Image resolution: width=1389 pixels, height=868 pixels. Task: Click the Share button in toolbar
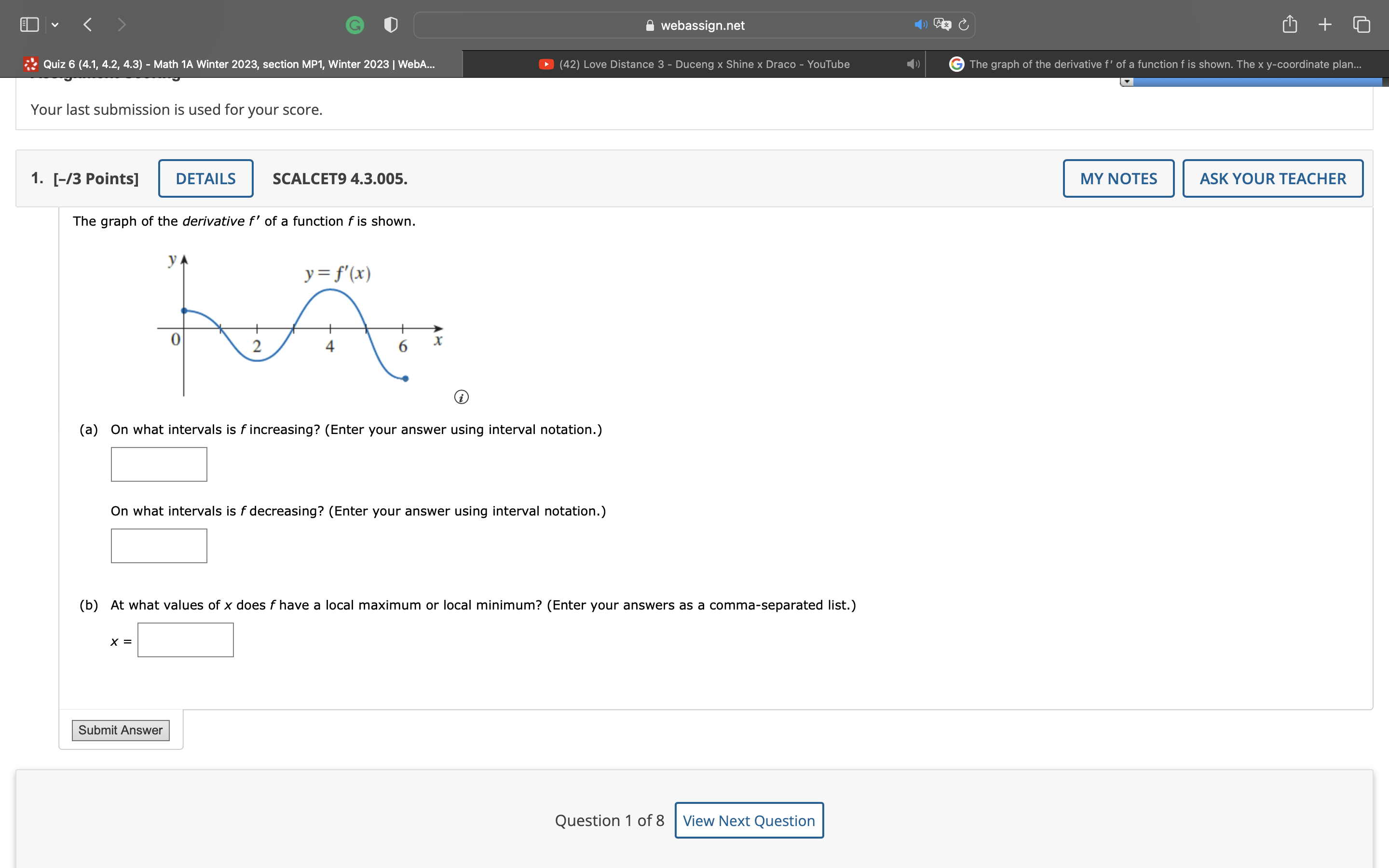(1289, 24)
